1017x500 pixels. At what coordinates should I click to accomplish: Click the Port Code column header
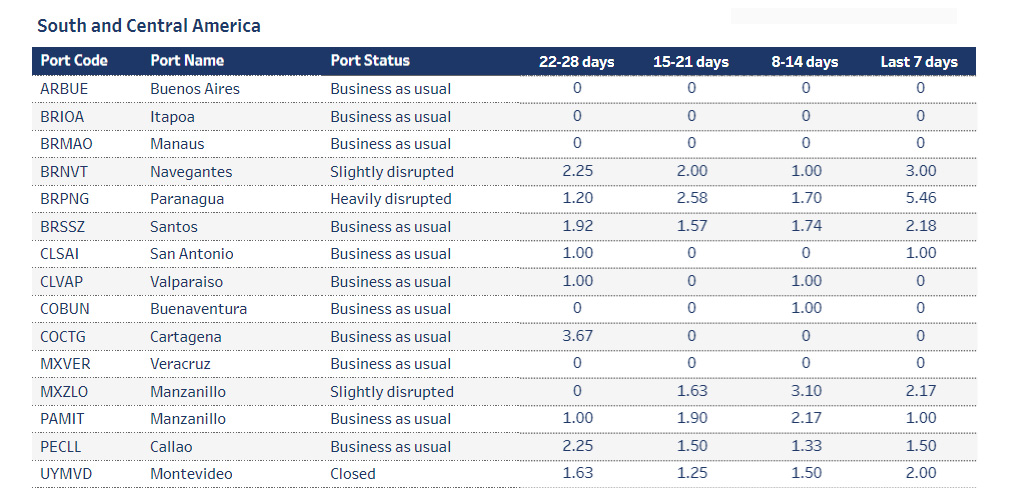pyautogui.click(x=74, y=61)
